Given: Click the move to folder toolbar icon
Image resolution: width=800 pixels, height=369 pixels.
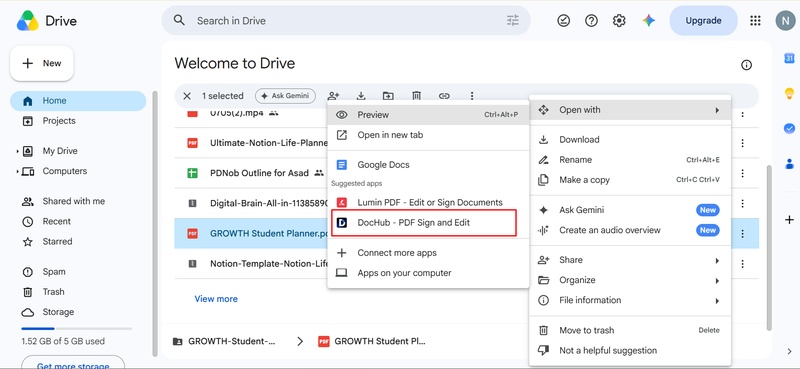Looking at the screenshot, I should (x=388, y=96).
